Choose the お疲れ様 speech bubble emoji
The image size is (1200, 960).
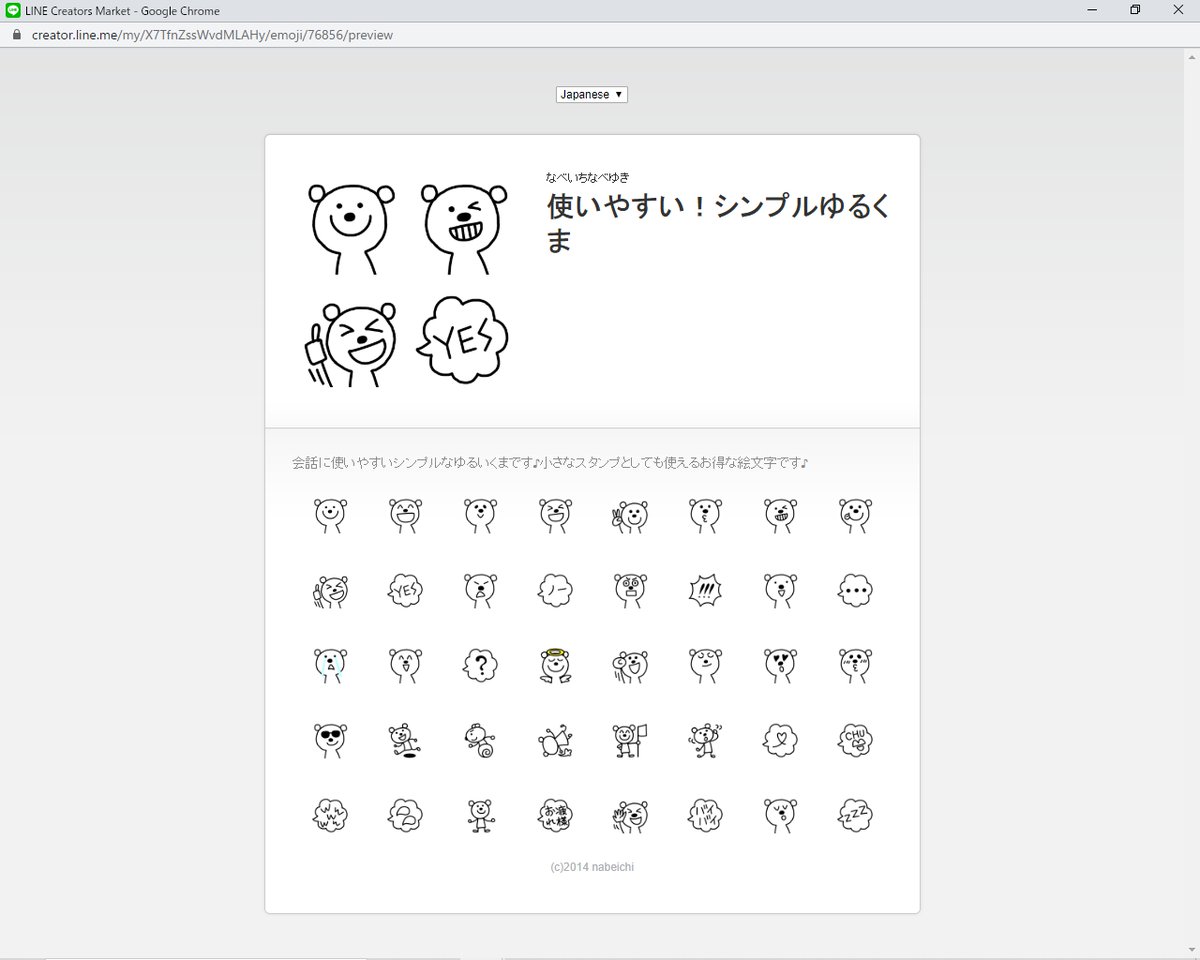(x=555, y=815)
